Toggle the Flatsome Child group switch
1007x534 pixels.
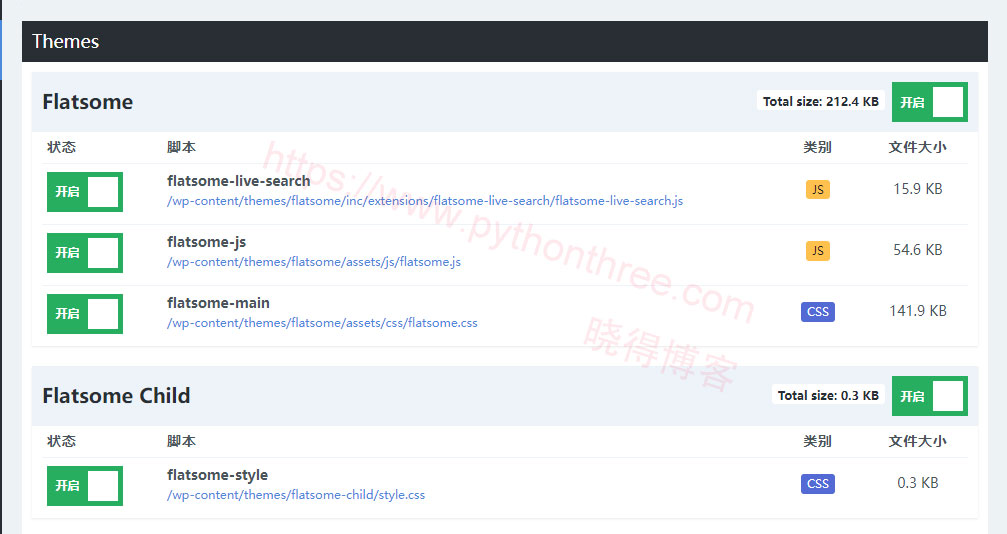click(x=929, y=396)
